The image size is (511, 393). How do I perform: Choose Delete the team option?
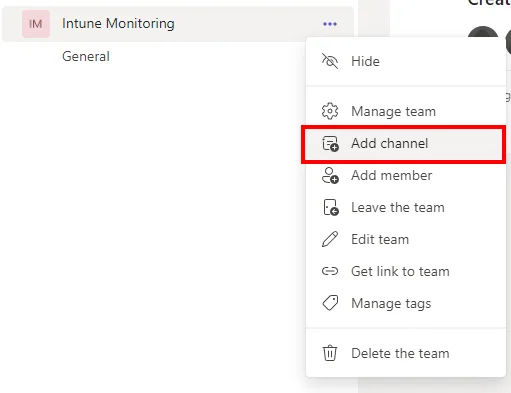406,353
